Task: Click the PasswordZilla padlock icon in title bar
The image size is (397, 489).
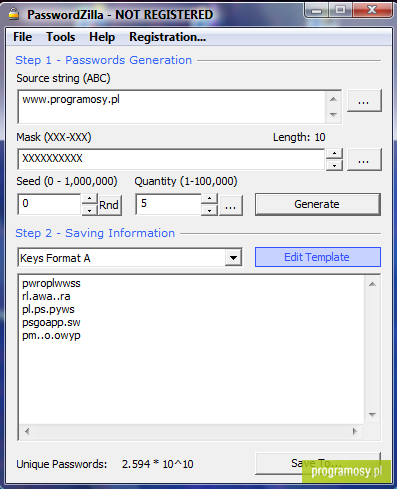Action: pyautogui.click(x=14, y=14)
